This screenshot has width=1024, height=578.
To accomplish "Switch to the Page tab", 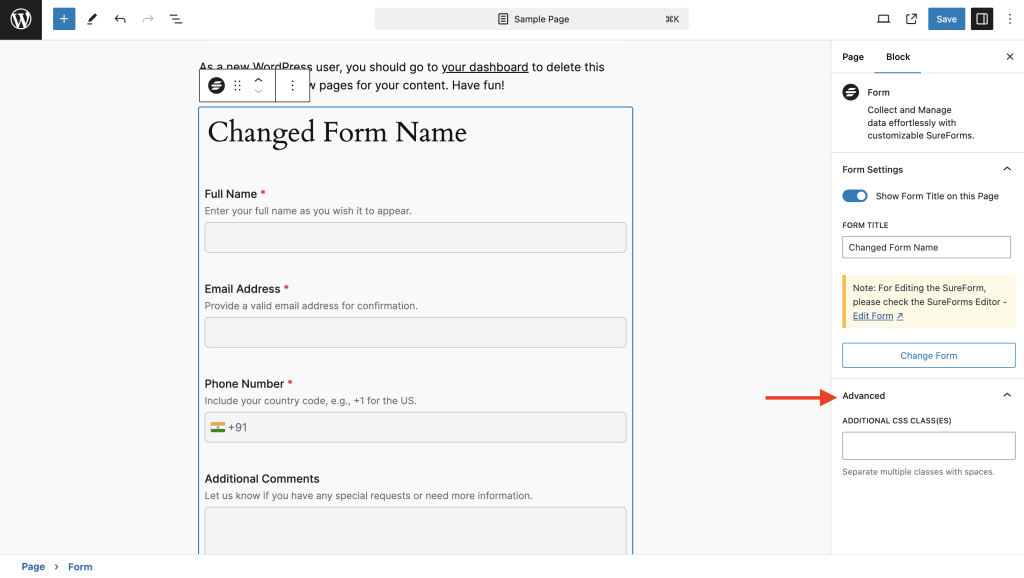I will pos(853,57).
